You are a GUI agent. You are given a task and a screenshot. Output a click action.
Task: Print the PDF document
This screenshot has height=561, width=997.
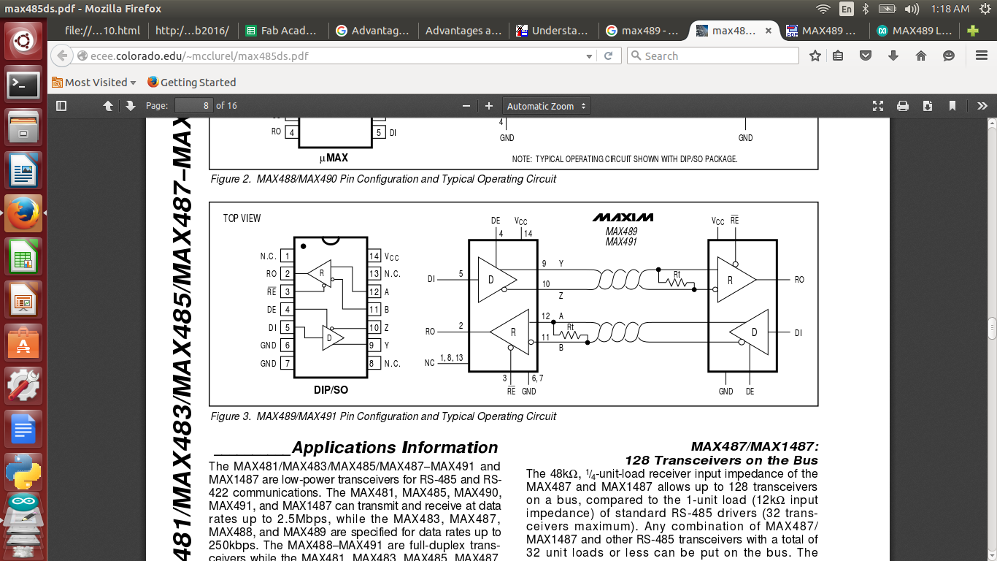pos(903,106)
